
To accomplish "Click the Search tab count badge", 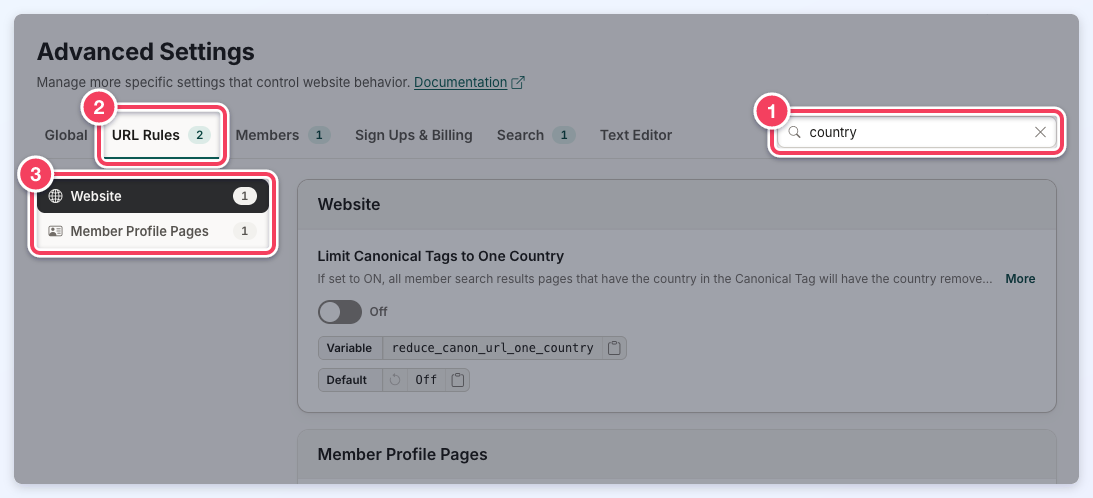I will coord(564,135).
